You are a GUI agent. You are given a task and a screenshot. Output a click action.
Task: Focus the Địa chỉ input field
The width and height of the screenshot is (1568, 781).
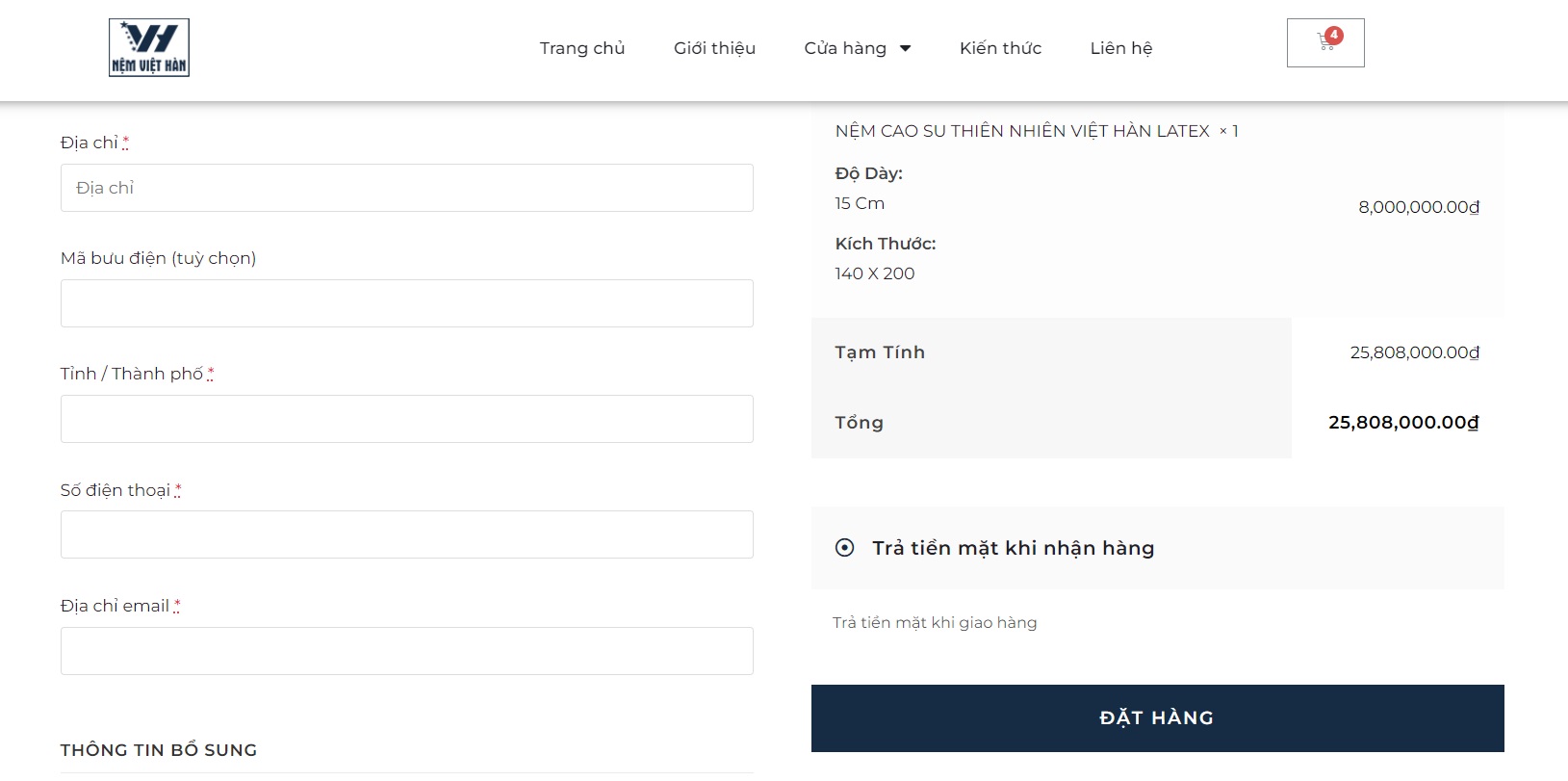407,188
